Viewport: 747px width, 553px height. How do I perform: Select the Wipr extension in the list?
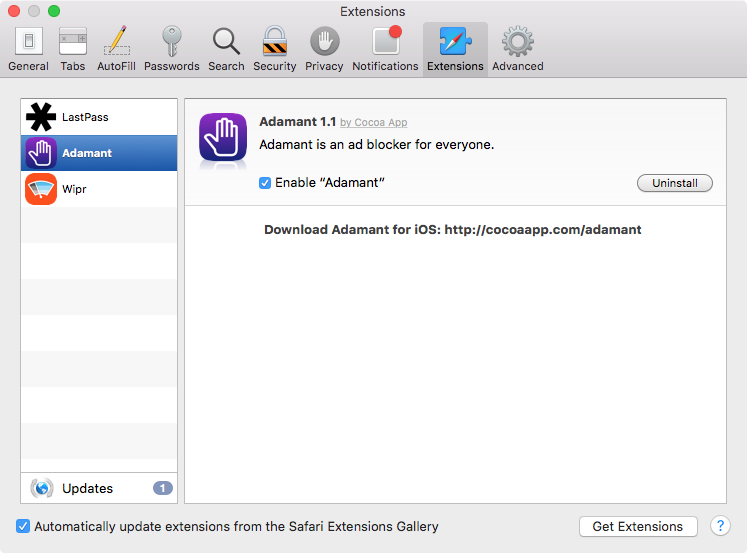coord(99,189)
